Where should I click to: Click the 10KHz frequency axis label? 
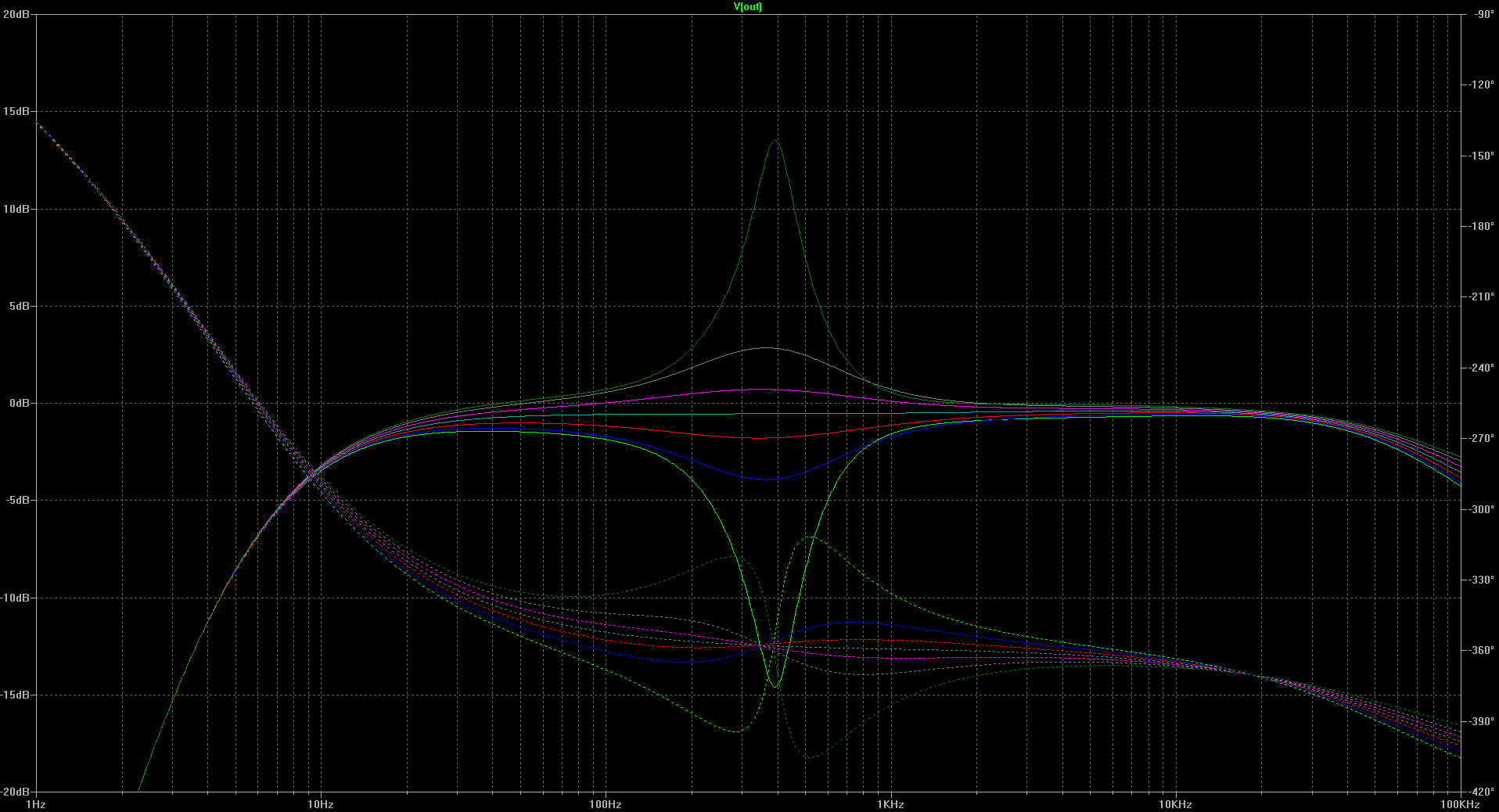tap(1175, 804)
